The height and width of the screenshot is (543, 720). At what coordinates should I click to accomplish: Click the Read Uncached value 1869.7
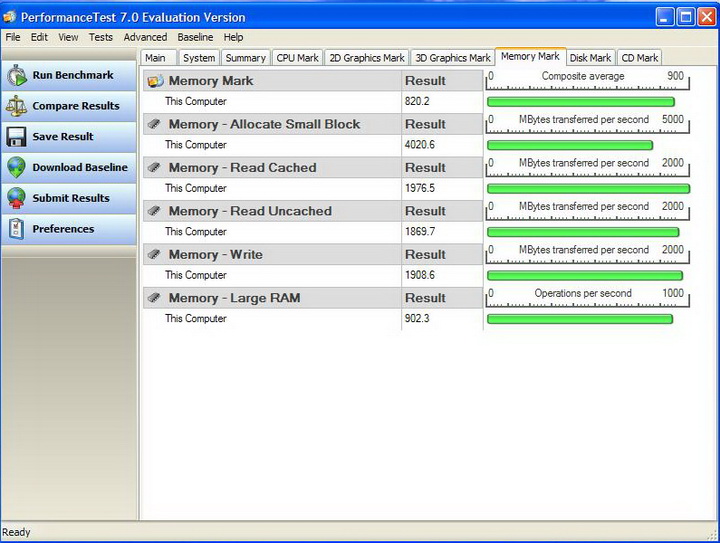pos(420,231)
